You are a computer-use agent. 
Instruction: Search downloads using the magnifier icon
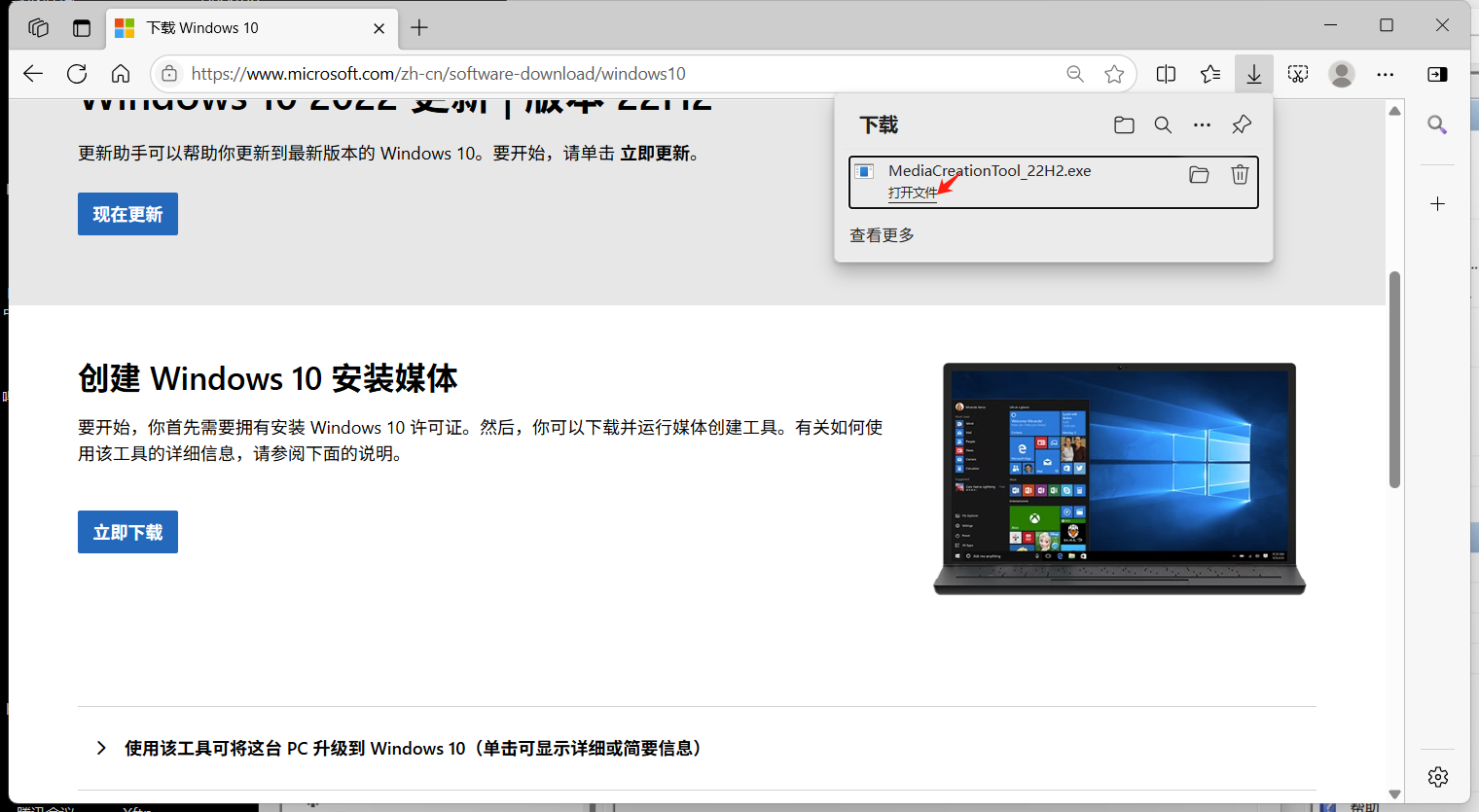click(x=1163, y=124)
